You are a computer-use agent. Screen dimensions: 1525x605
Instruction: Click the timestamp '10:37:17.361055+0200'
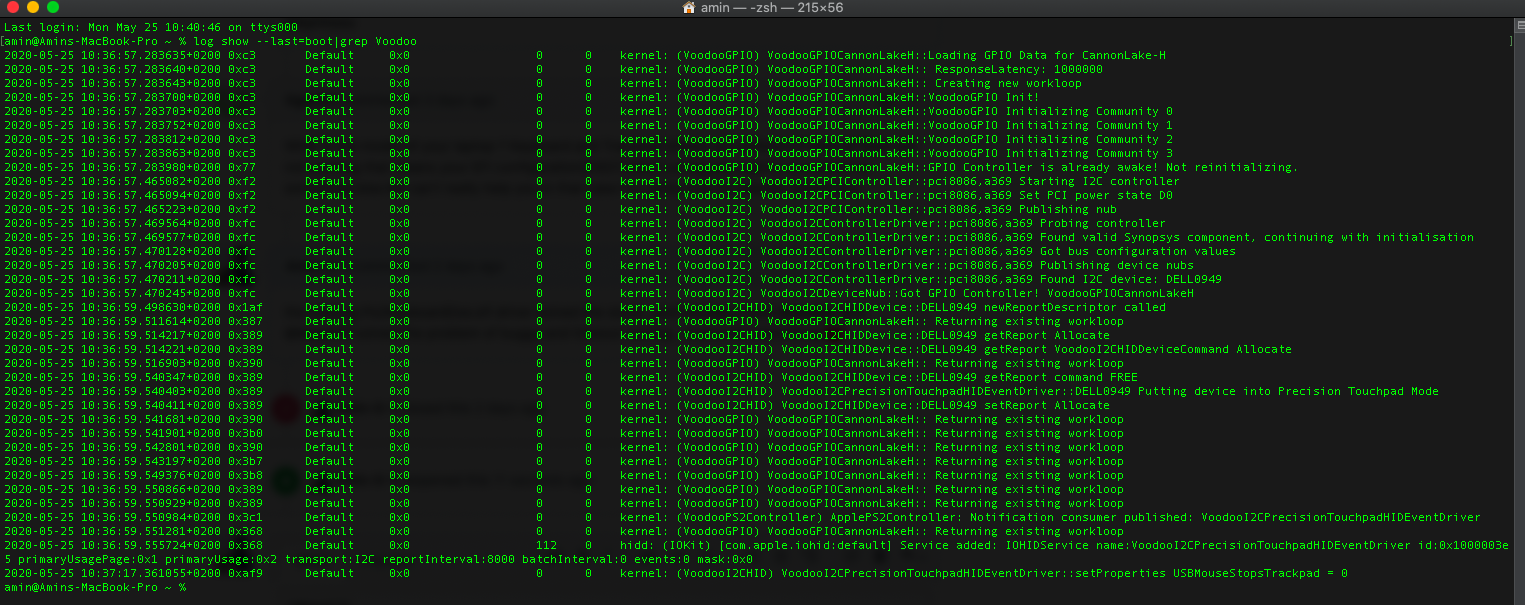(x=151, y=573)
